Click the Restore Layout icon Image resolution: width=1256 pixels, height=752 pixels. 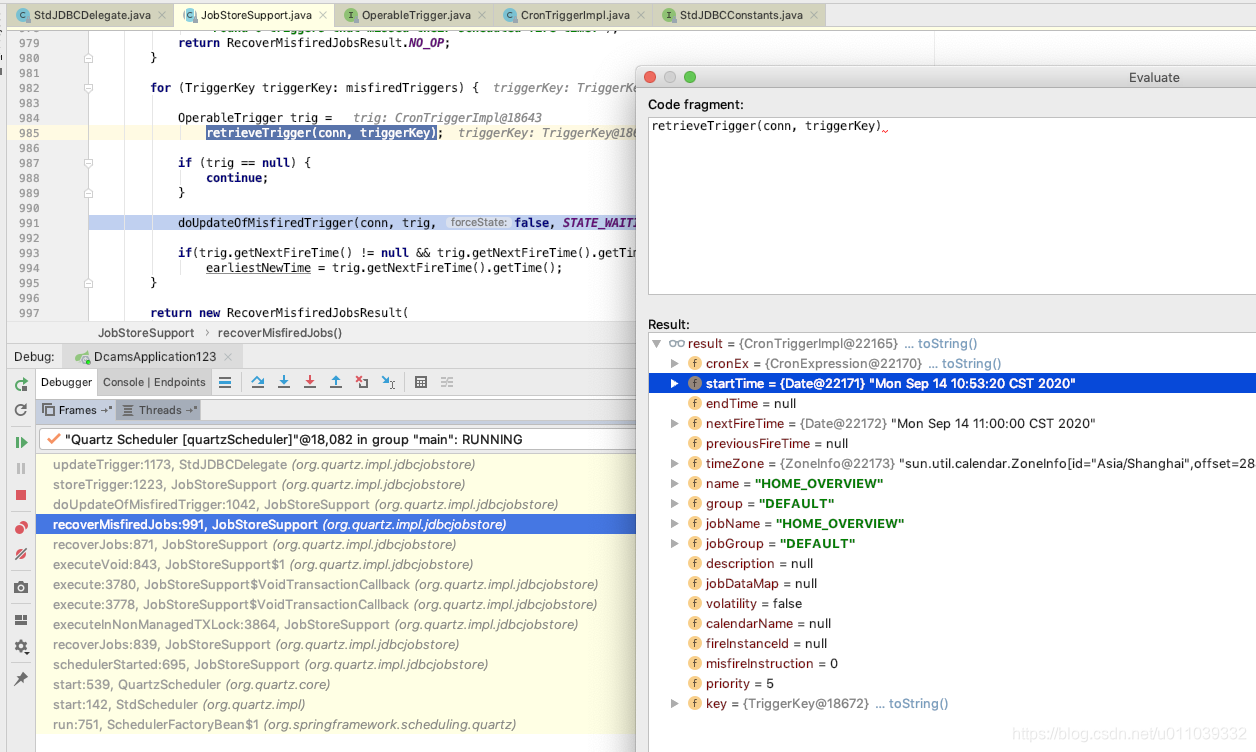(x=21, y=620)
